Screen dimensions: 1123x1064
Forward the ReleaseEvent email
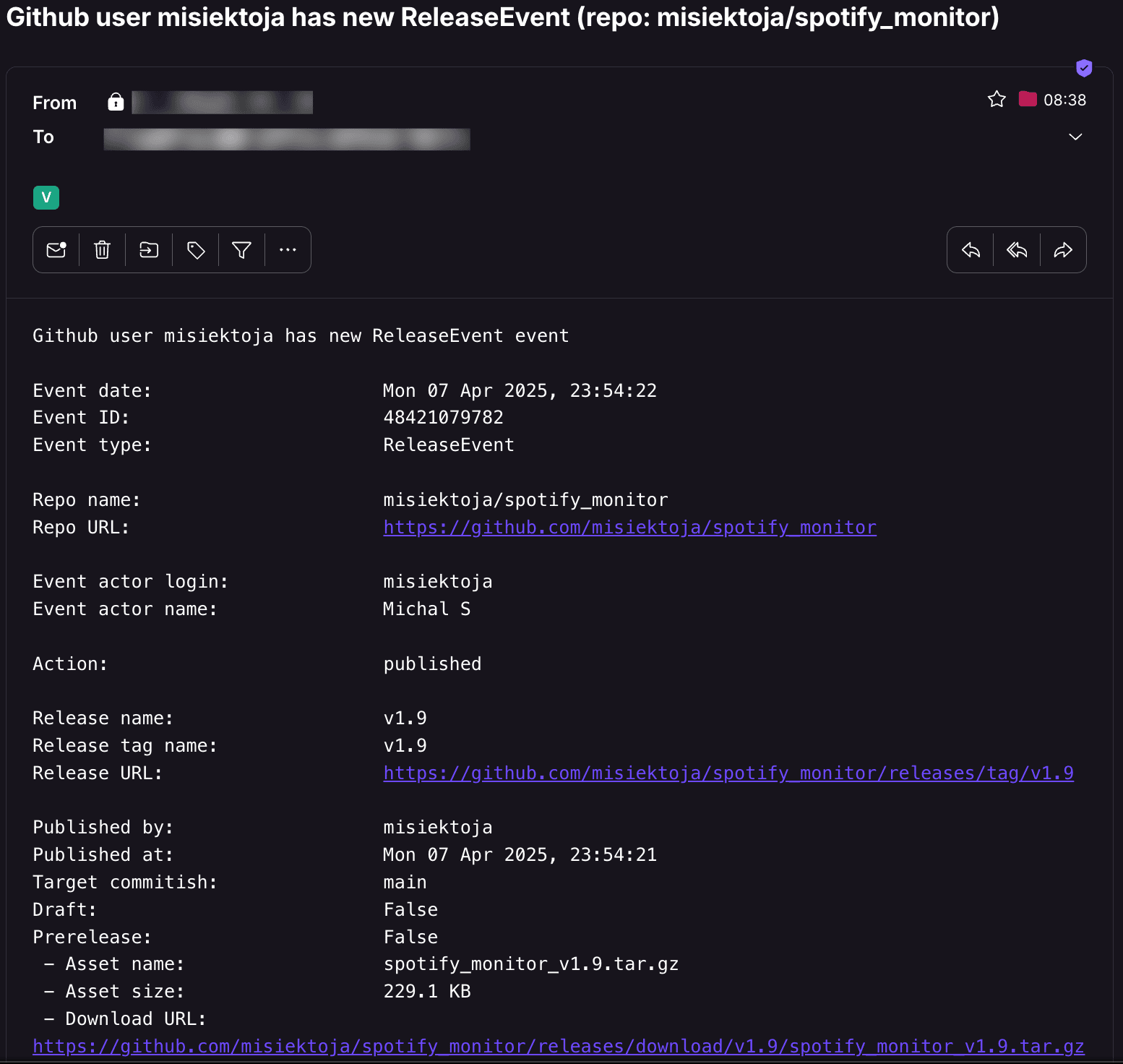pos(1063,249)
